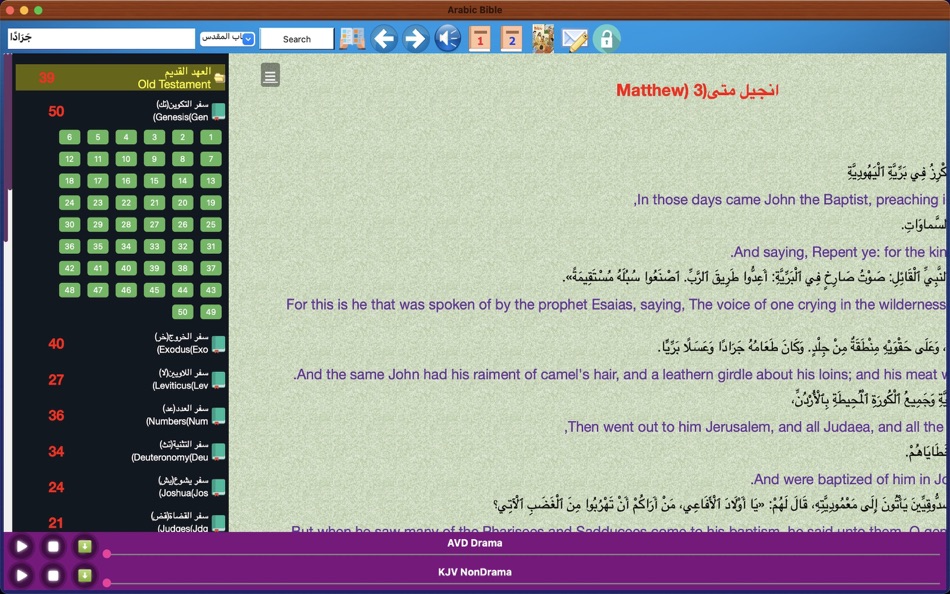The width and height of the screenshot is (950, 594).
Task: Open the dual-page reading view icon
Action: 352,39
